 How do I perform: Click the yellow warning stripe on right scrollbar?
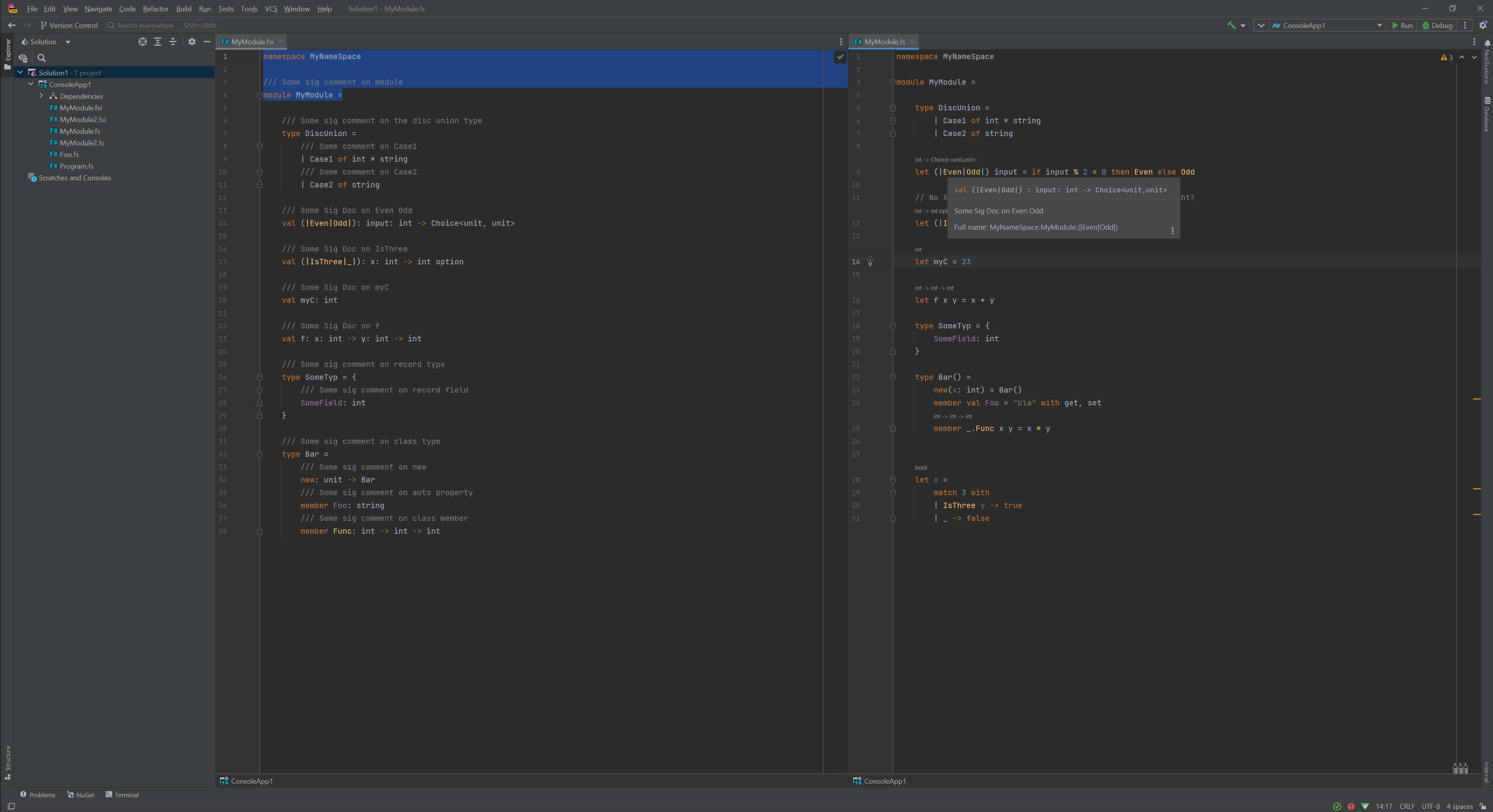[x=1477, y=399]
